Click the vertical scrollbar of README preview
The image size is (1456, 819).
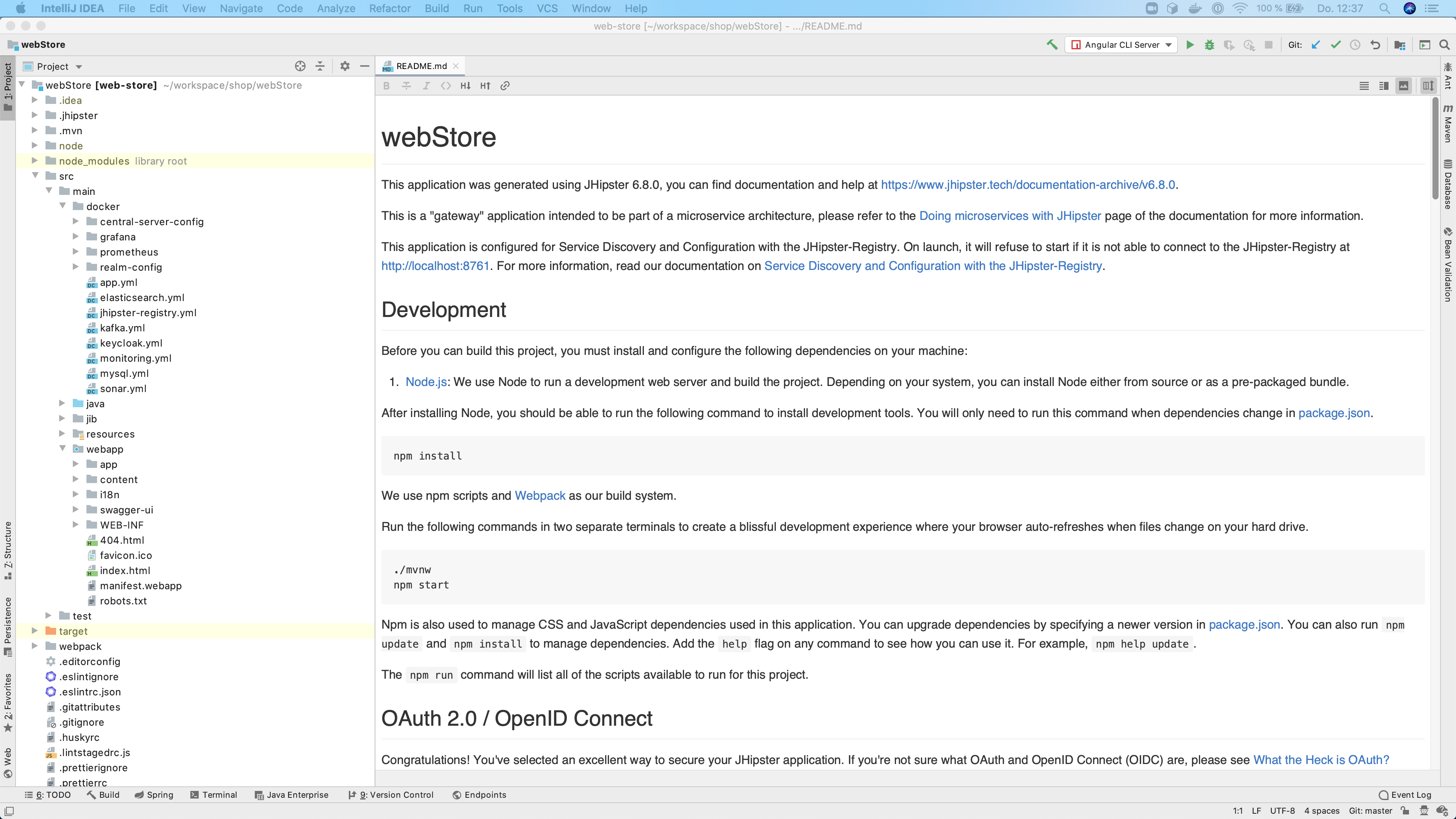1435,148
